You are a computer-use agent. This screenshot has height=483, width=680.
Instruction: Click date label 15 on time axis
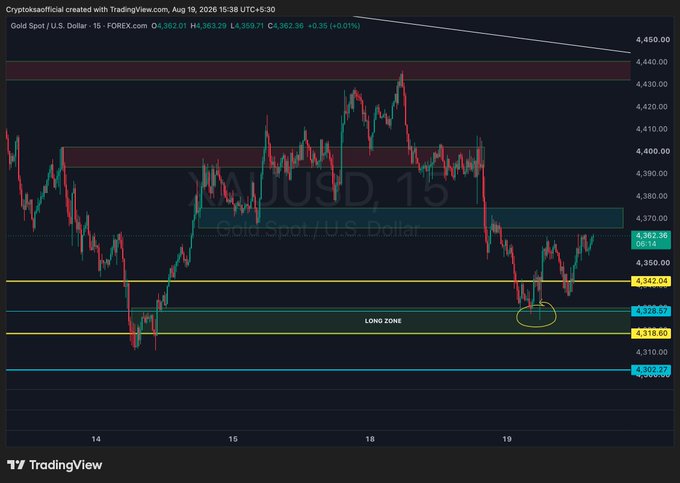[x=233, y=439]
